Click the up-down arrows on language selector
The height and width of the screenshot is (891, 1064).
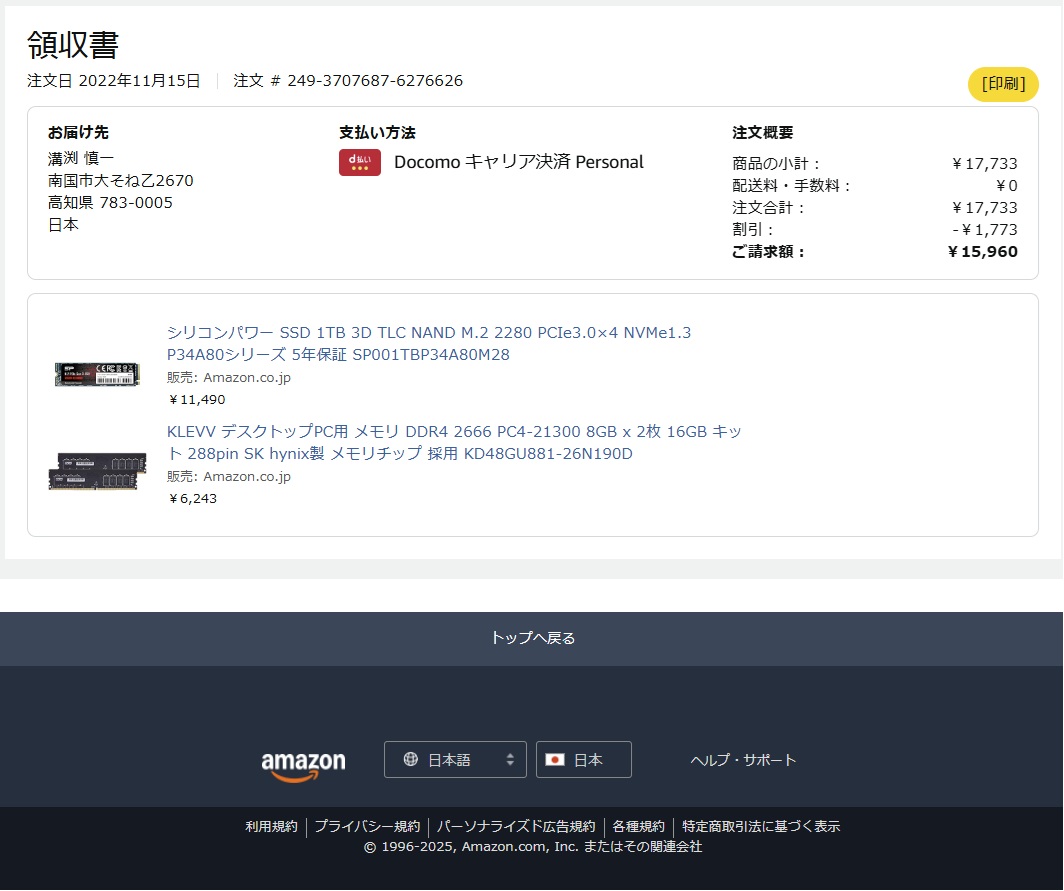[x=510, y=760]
